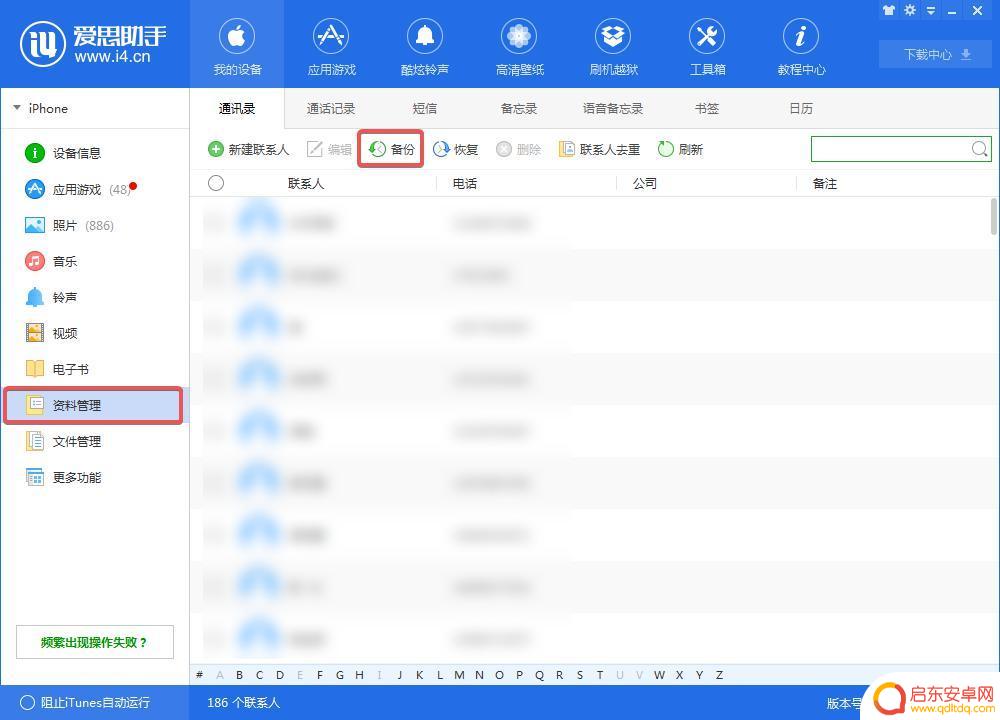
Task: Open the 应用游戏 top navigation
Action: (331, 46)
